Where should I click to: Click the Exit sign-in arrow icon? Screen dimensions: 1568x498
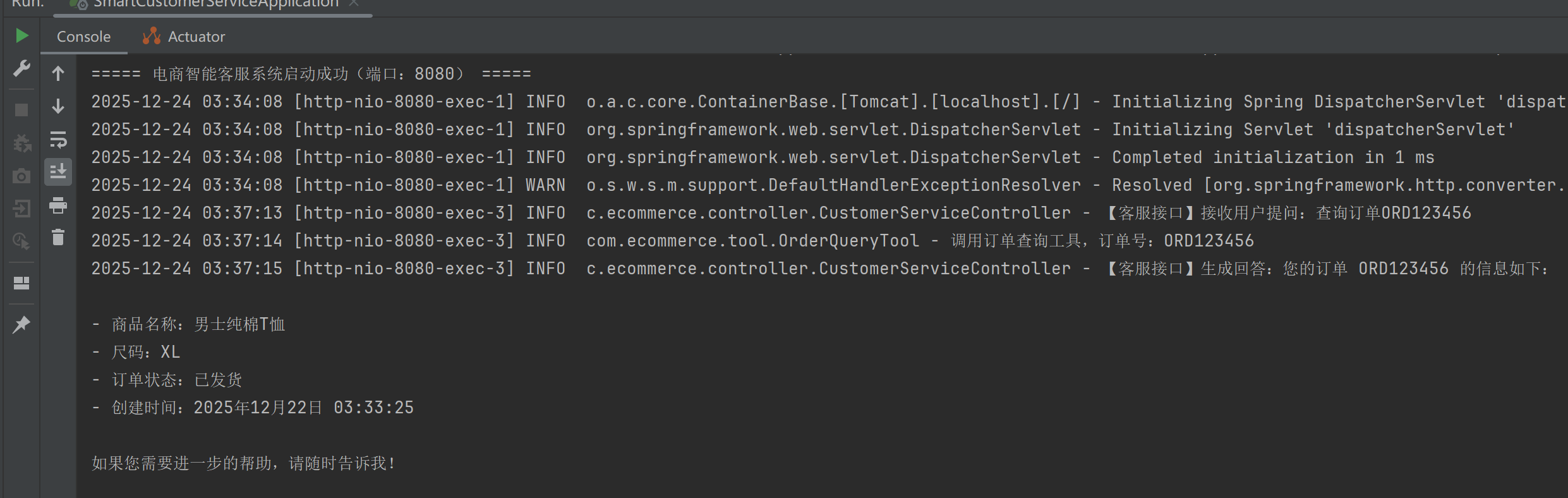pos(21,209)
